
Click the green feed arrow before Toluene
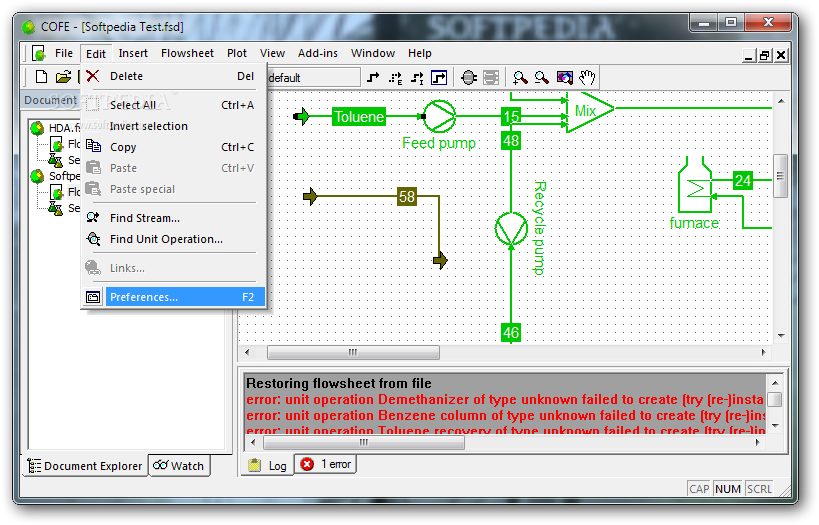click(x=302, y=116)
